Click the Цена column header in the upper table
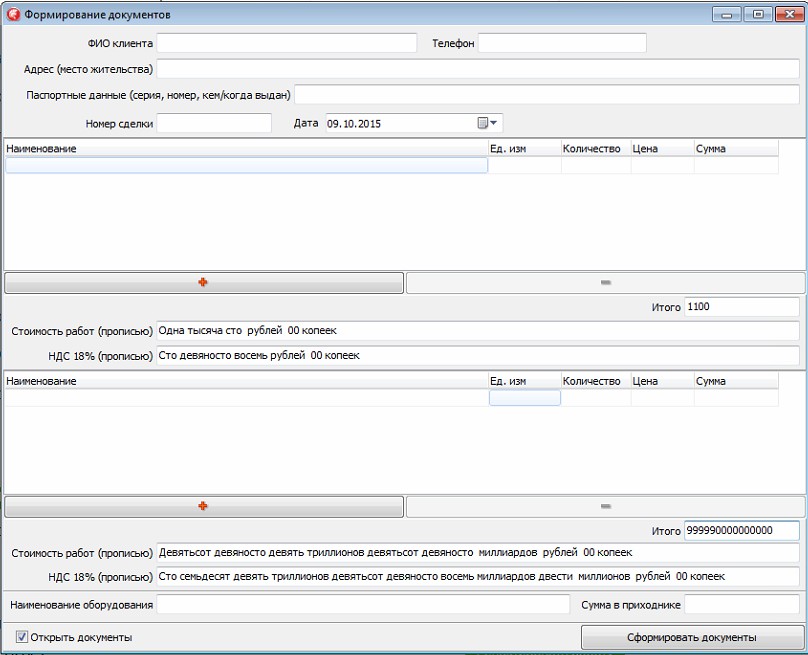This screenshot has width=808, height=655. point(663,149)
